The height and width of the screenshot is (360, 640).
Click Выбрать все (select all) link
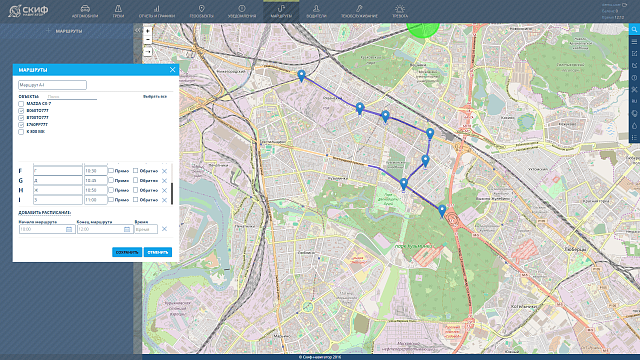click(x=155, y=97)
